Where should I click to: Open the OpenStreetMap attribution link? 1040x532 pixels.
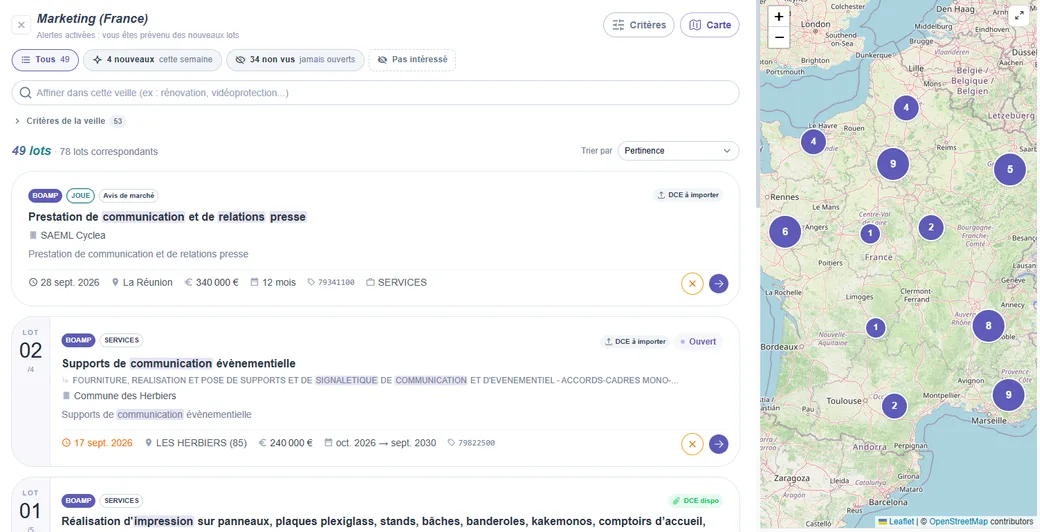[x=958, y=522]
